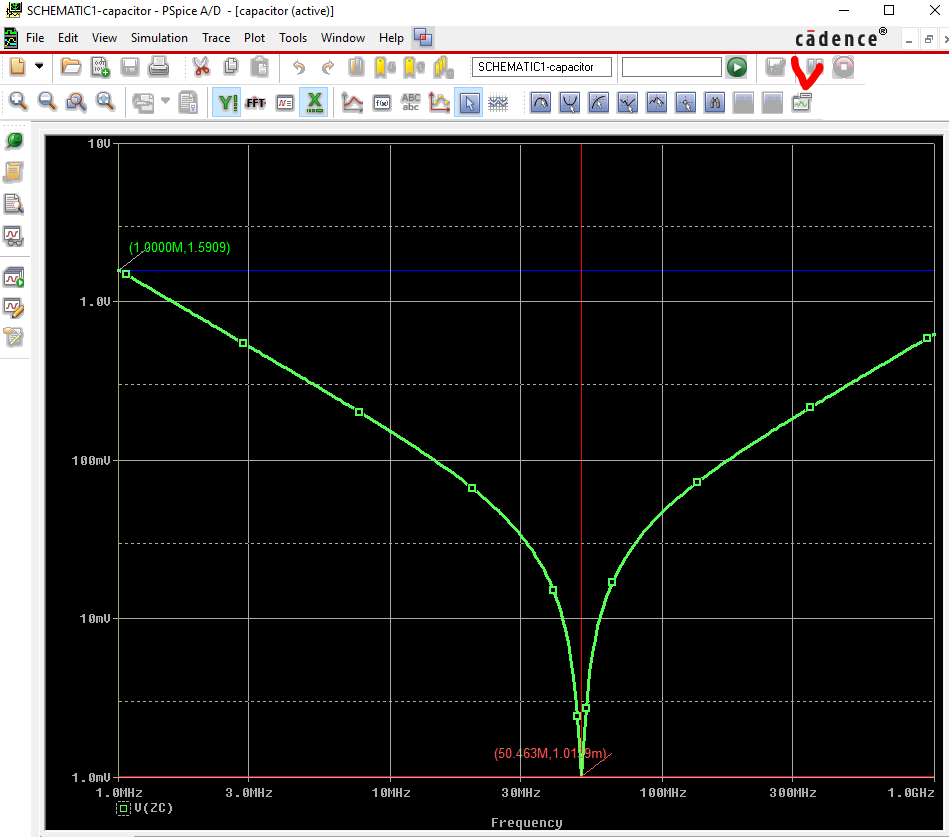
Task: Click the empty text field beside Run
Action: [672, 67]
